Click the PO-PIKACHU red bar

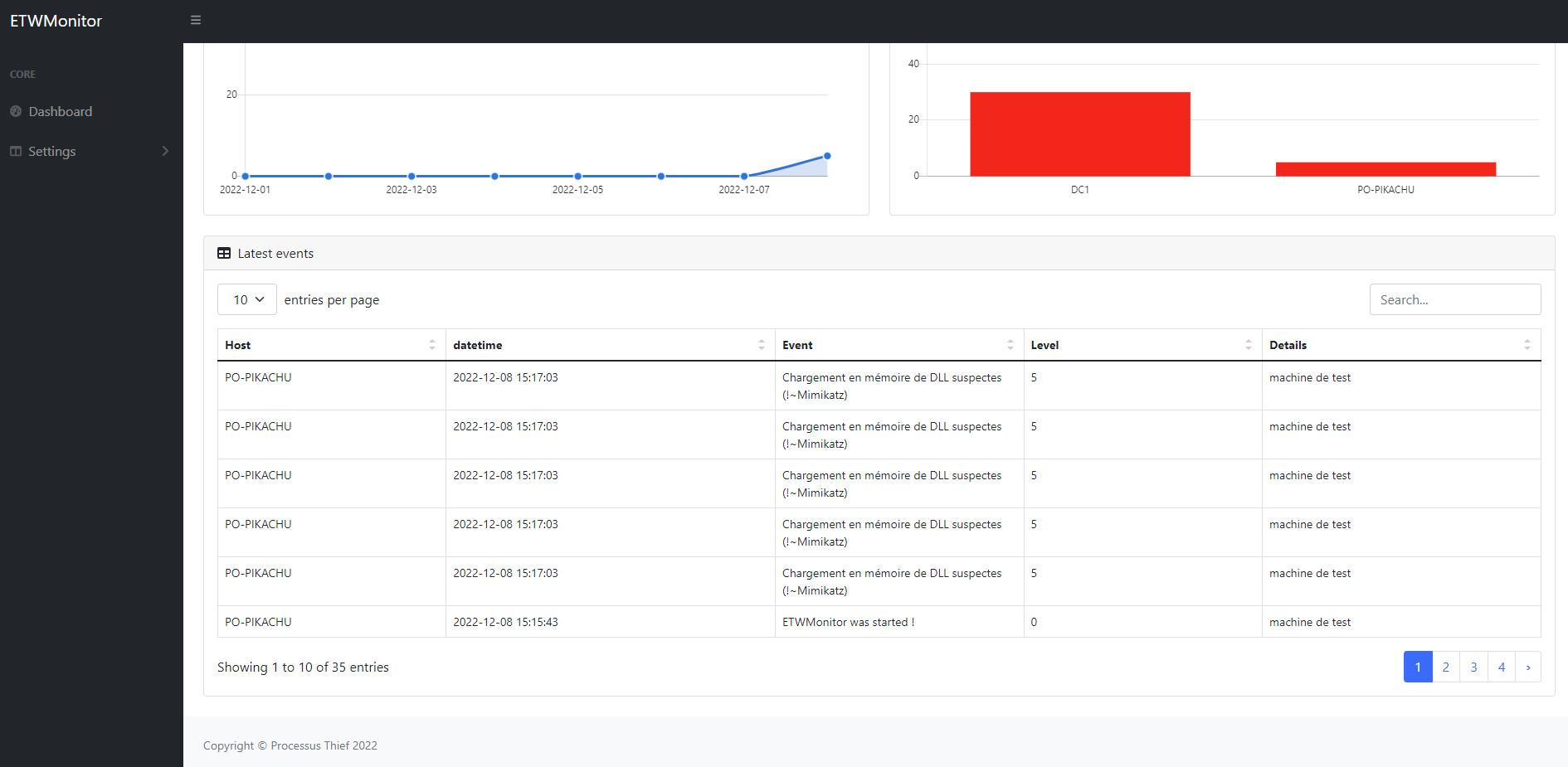pos(1385,169)
